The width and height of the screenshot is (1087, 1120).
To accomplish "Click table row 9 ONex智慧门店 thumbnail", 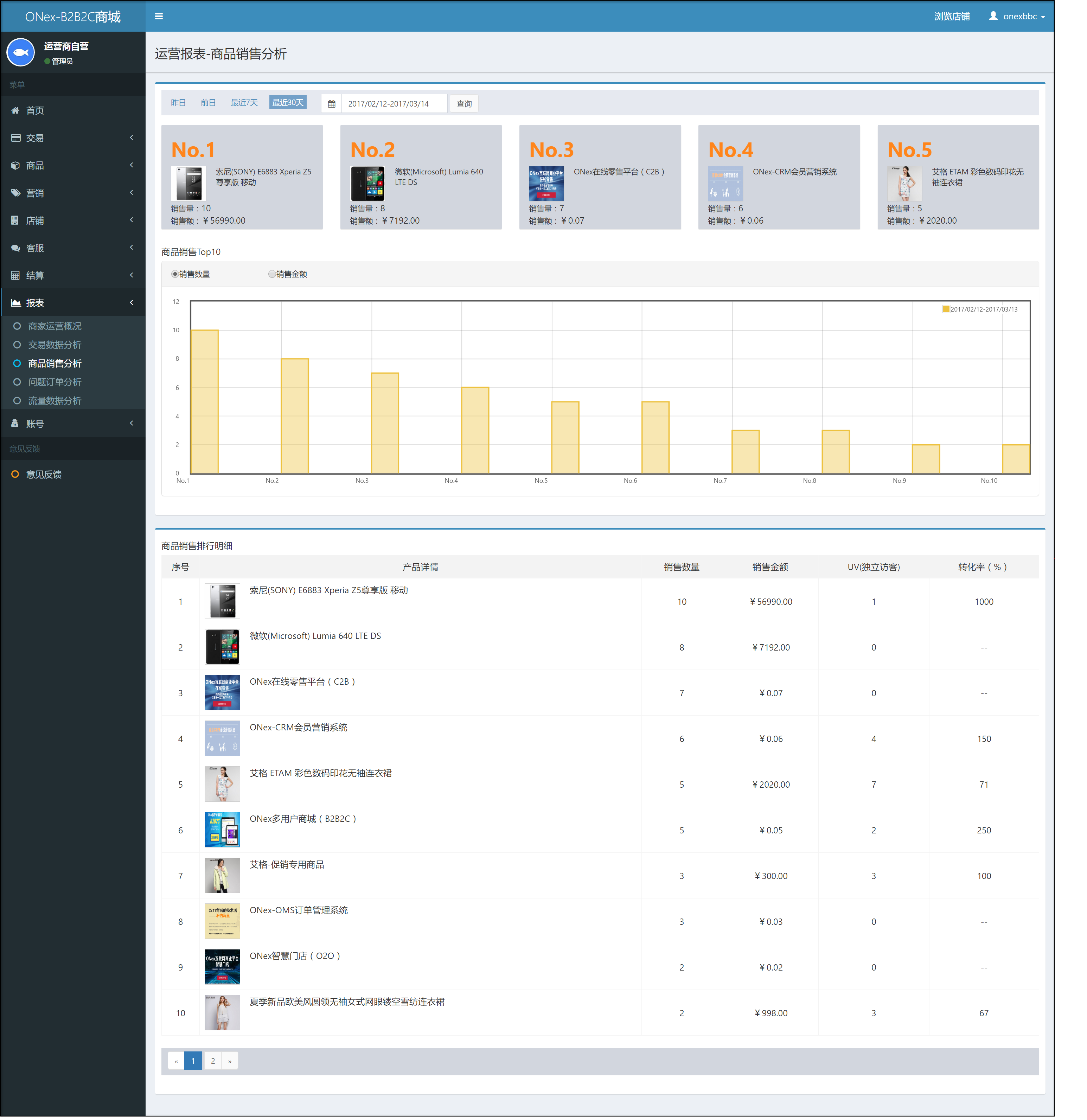I will coord(222,967).
